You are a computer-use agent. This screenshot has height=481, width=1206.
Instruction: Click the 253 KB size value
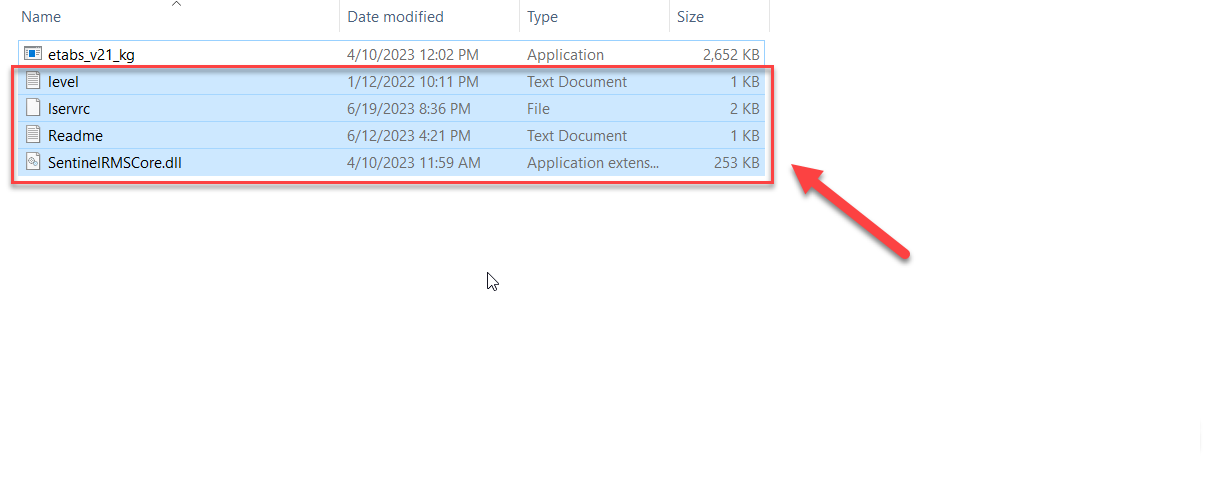coord(738,163)
